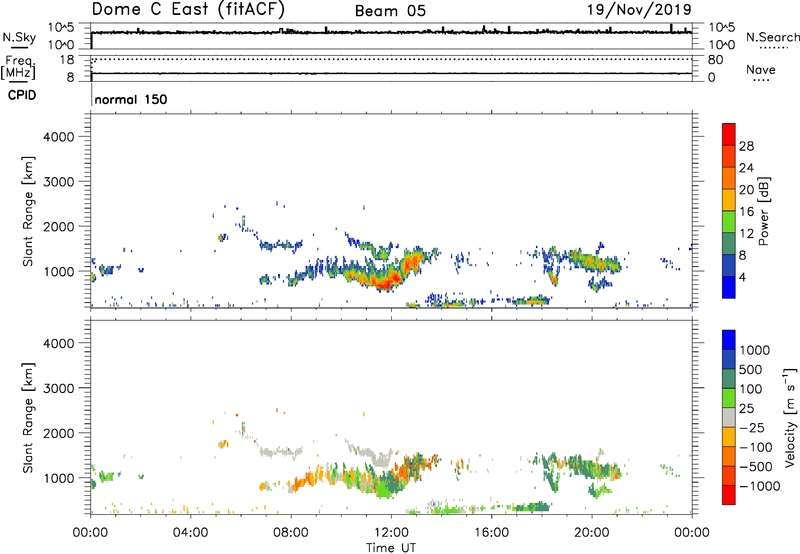Click the 'Dome C East (fitACF)' title
Viewport: 800px width, 554px height.
[x=188, y=9]
